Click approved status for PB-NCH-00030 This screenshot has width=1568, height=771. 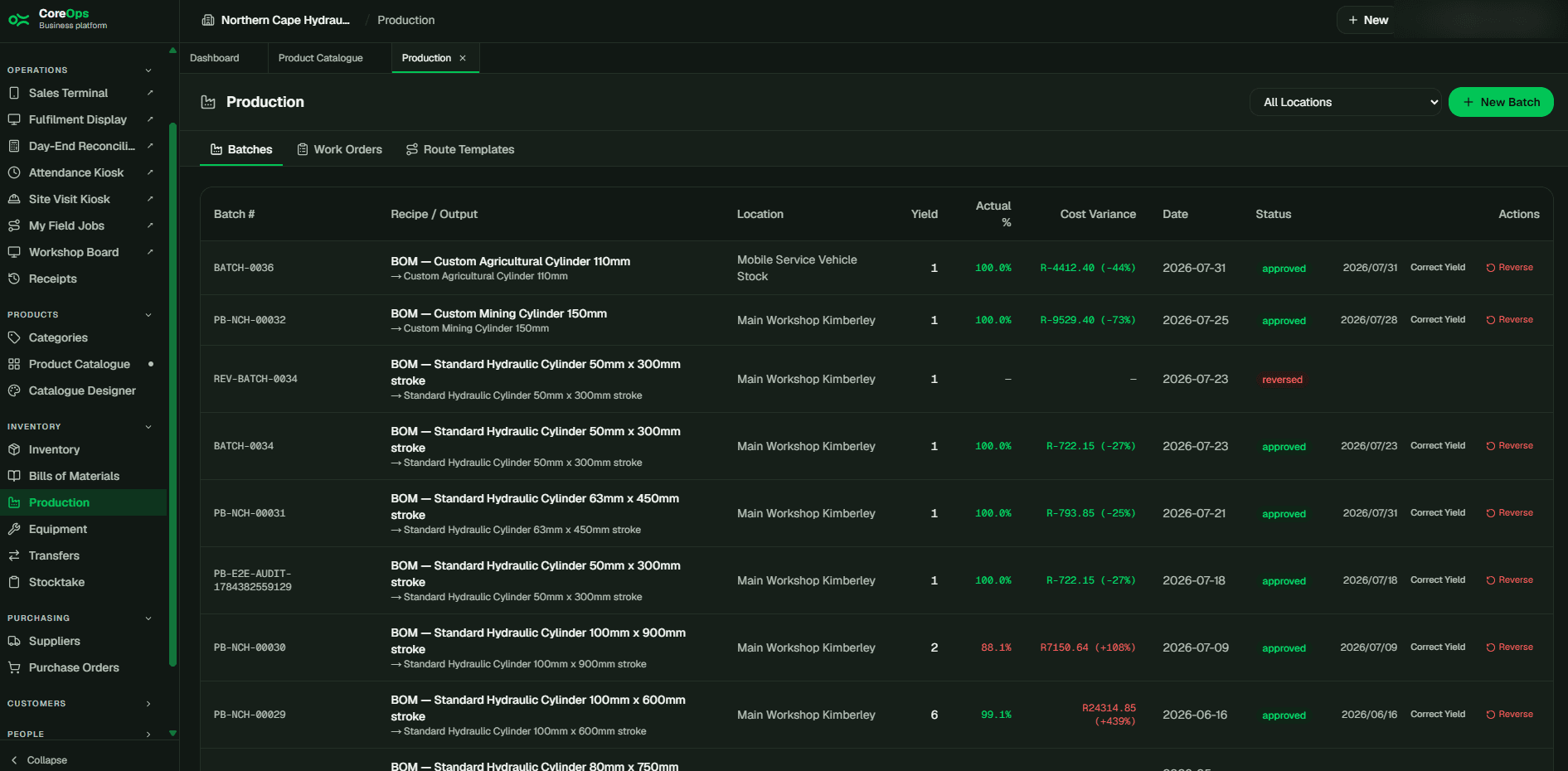point(1284,648)
